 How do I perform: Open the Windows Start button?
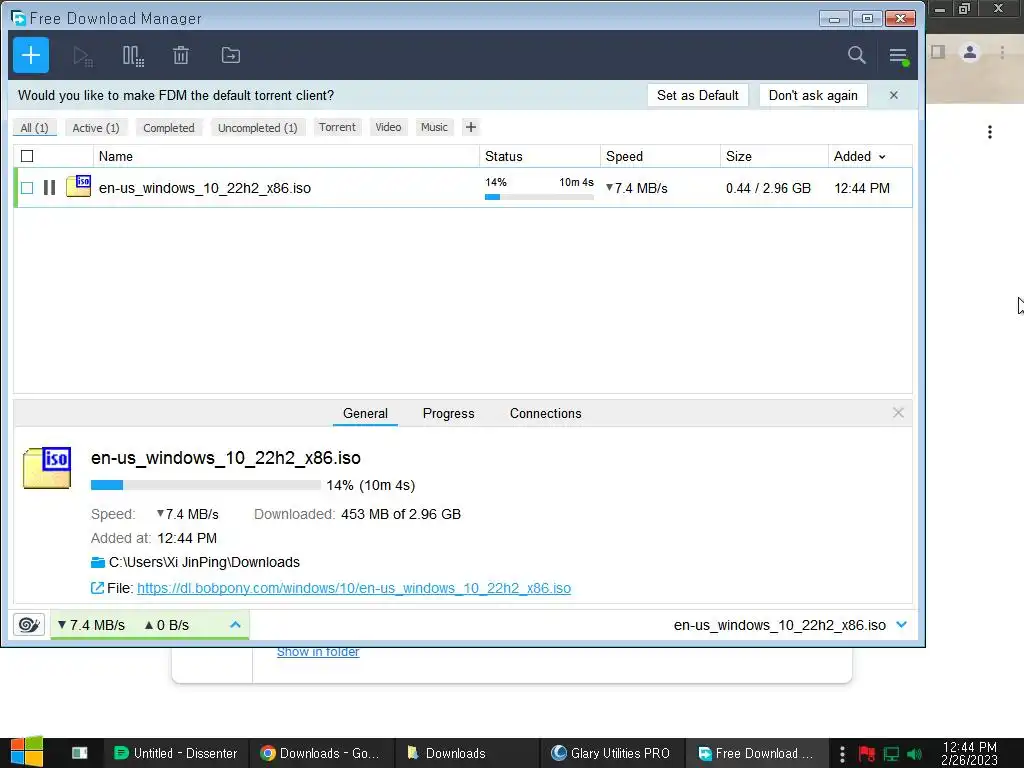pyautogui.click(x=26, y=752)
